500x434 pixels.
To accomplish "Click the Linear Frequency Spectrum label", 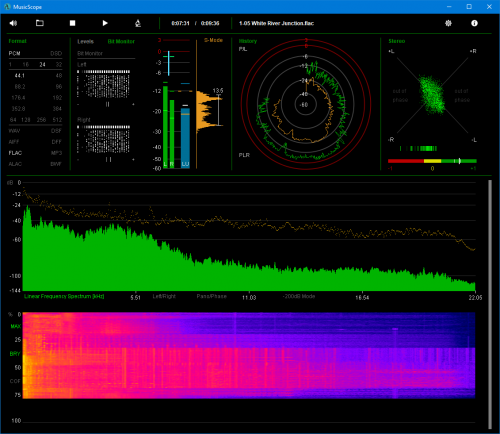I will coord(64,296).
